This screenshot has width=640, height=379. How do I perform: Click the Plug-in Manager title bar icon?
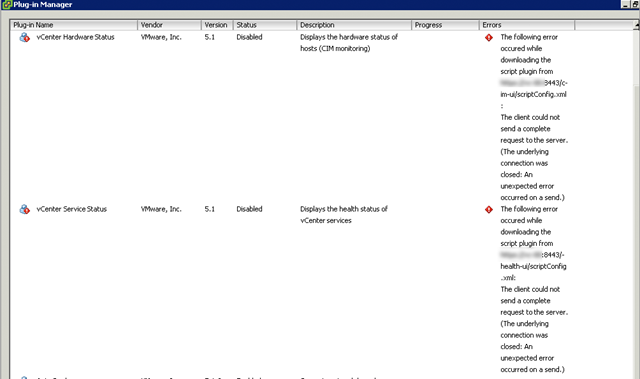tap(6, 4)
